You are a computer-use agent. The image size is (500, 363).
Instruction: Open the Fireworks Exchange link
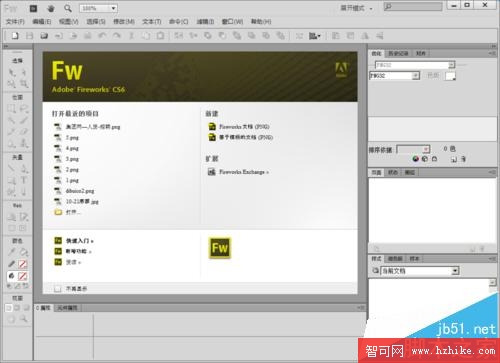242,172
